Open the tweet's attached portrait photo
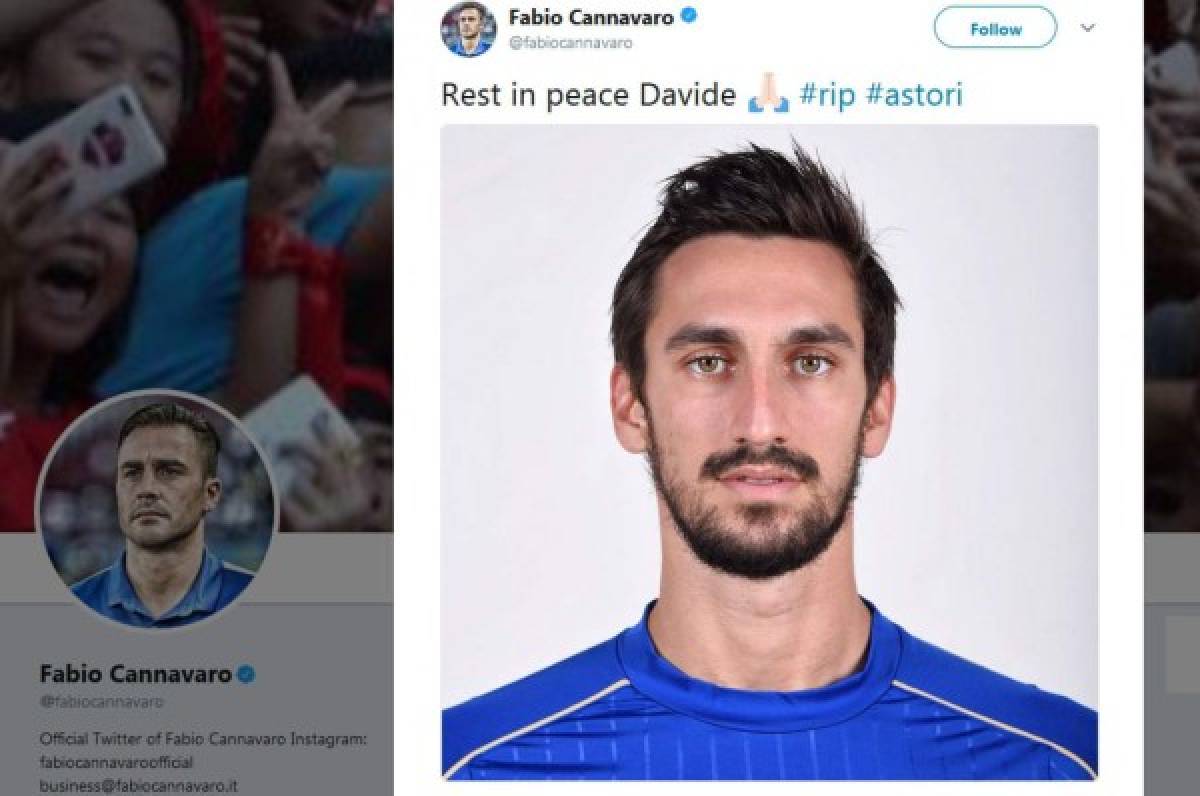 [769, 452]
